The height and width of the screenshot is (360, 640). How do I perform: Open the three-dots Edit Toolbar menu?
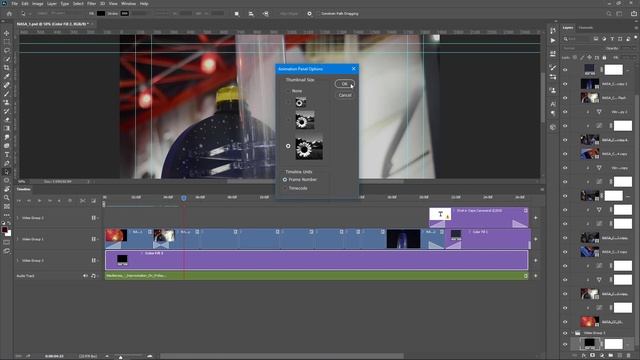[7, 215]
